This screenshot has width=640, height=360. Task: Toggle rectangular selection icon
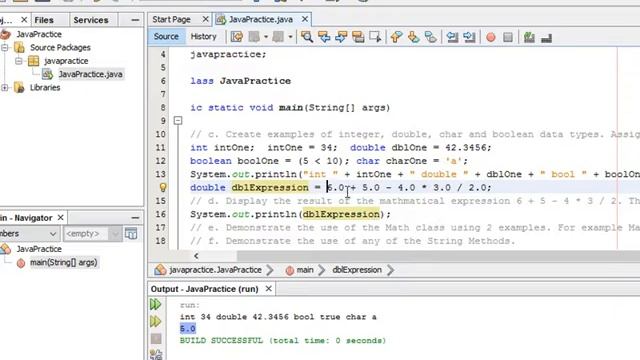[375, 37]
